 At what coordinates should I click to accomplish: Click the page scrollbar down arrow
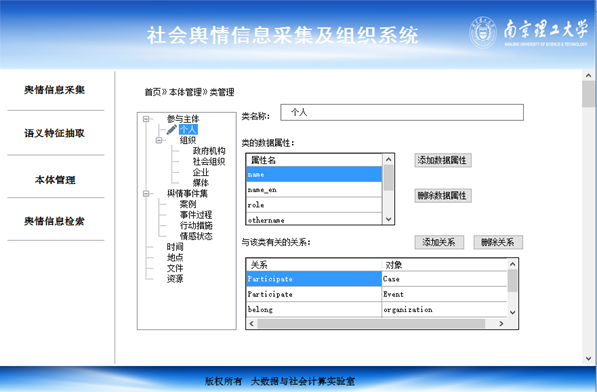(589, 359)
